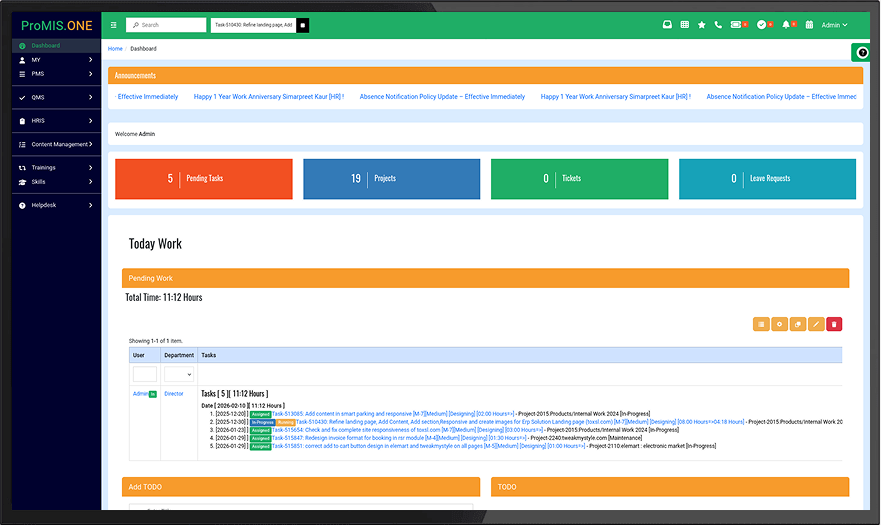Open the star favorites icon
881x525 pixels.
701,24
